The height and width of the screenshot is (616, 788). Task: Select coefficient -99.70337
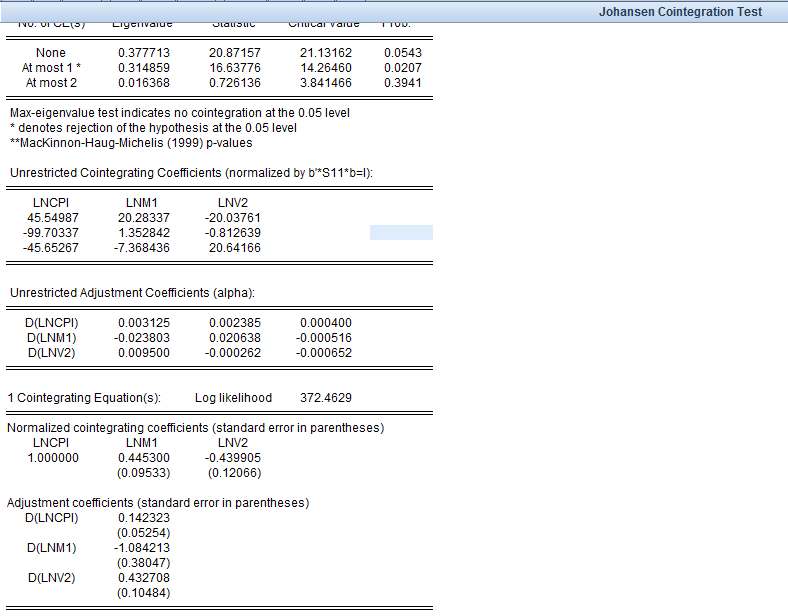[51, 233]
